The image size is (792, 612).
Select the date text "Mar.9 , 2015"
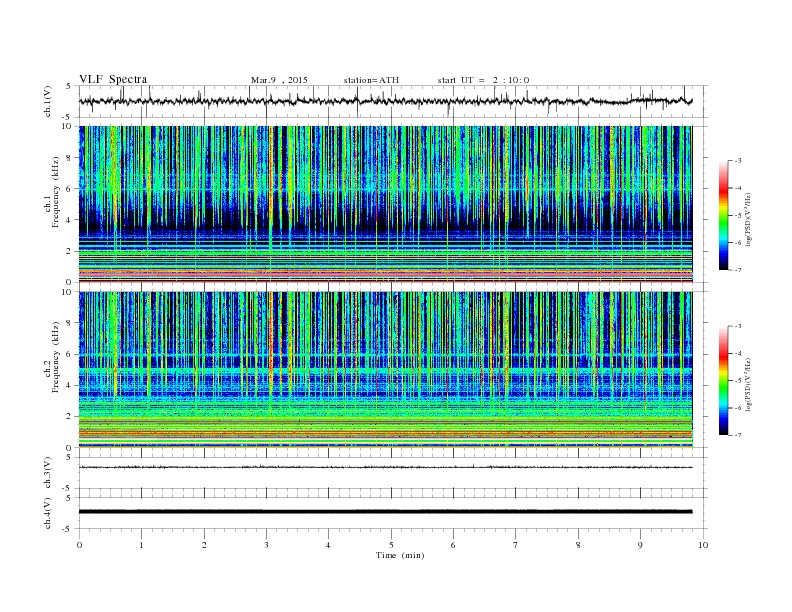[x=279, y=80]
